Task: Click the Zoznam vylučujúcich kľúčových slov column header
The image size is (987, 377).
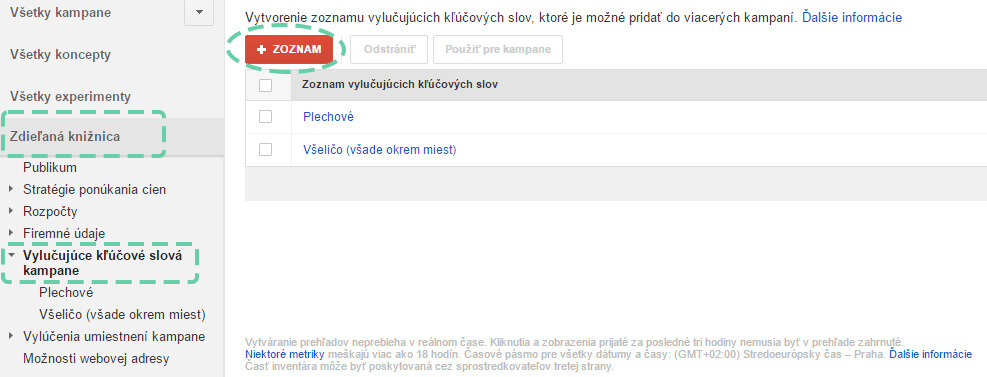Action: pyautogui.click(x=400, y=85)
